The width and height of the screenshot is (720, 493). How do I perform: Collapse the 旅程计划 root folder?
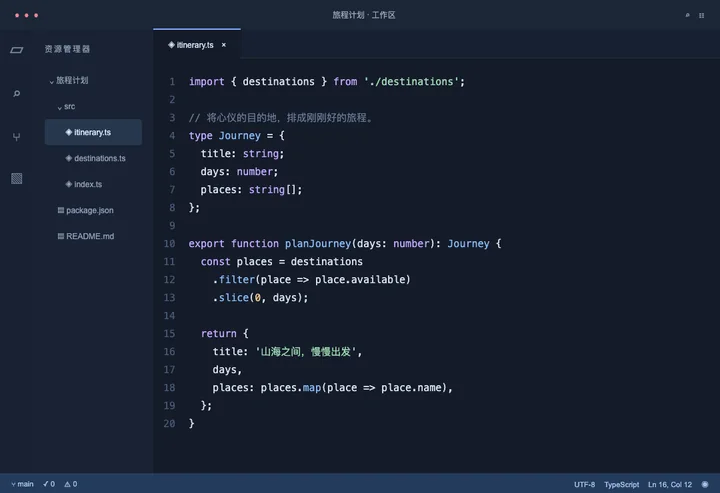point(51,81)
